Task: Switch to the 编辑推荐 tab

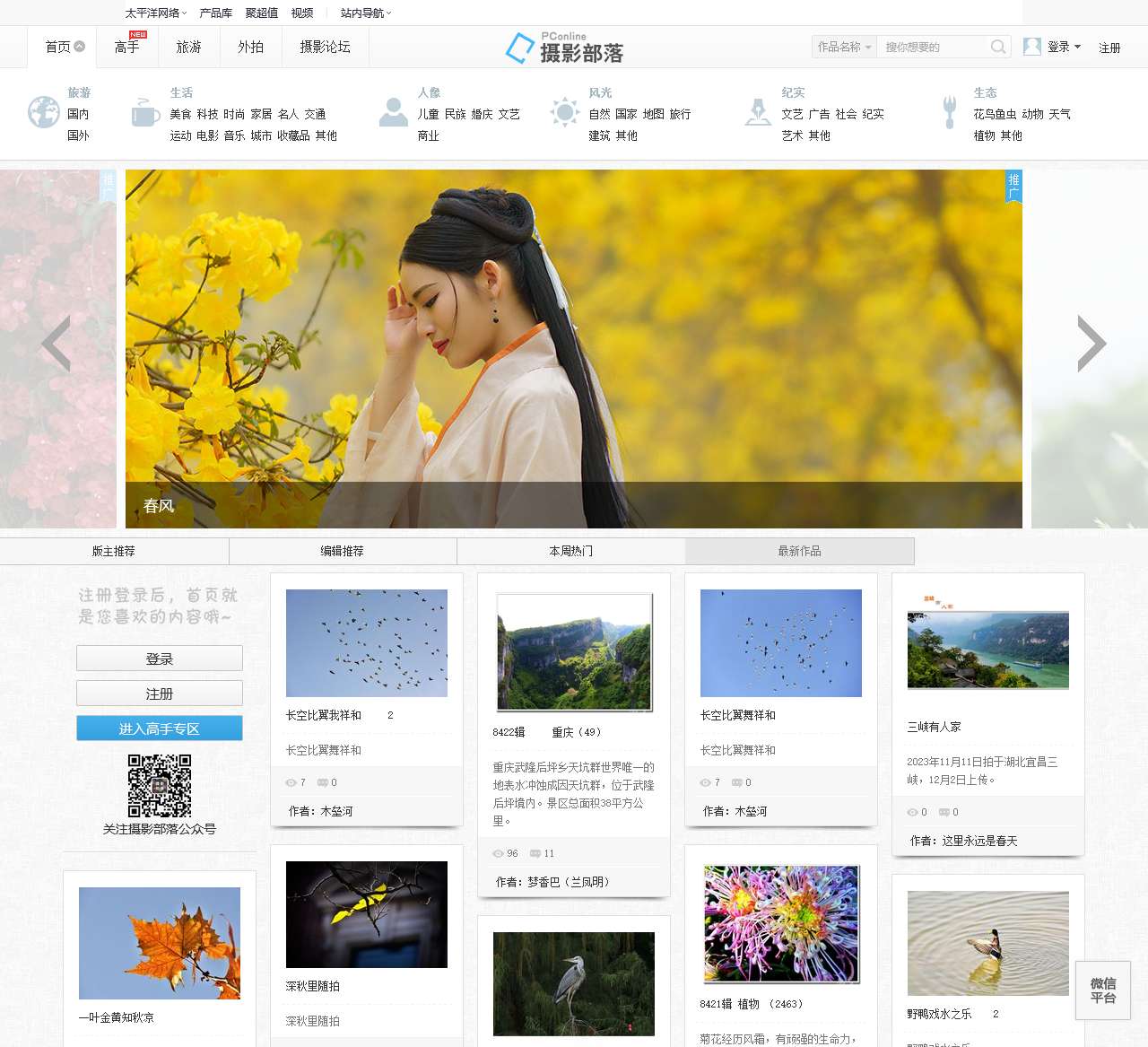Action: [x=343, y=551]
